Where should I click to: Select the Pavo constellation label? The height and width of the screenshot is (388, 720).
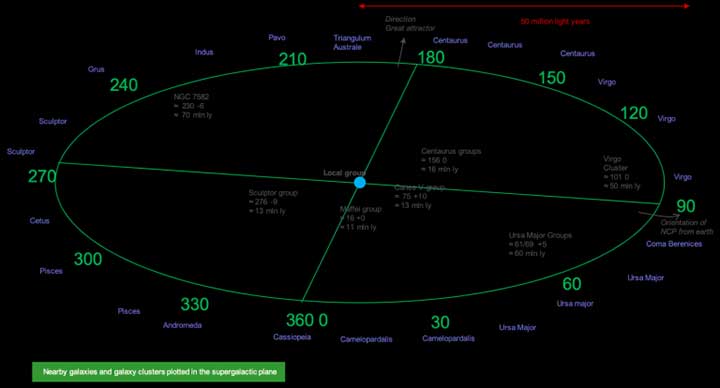[x=277, y=38]
